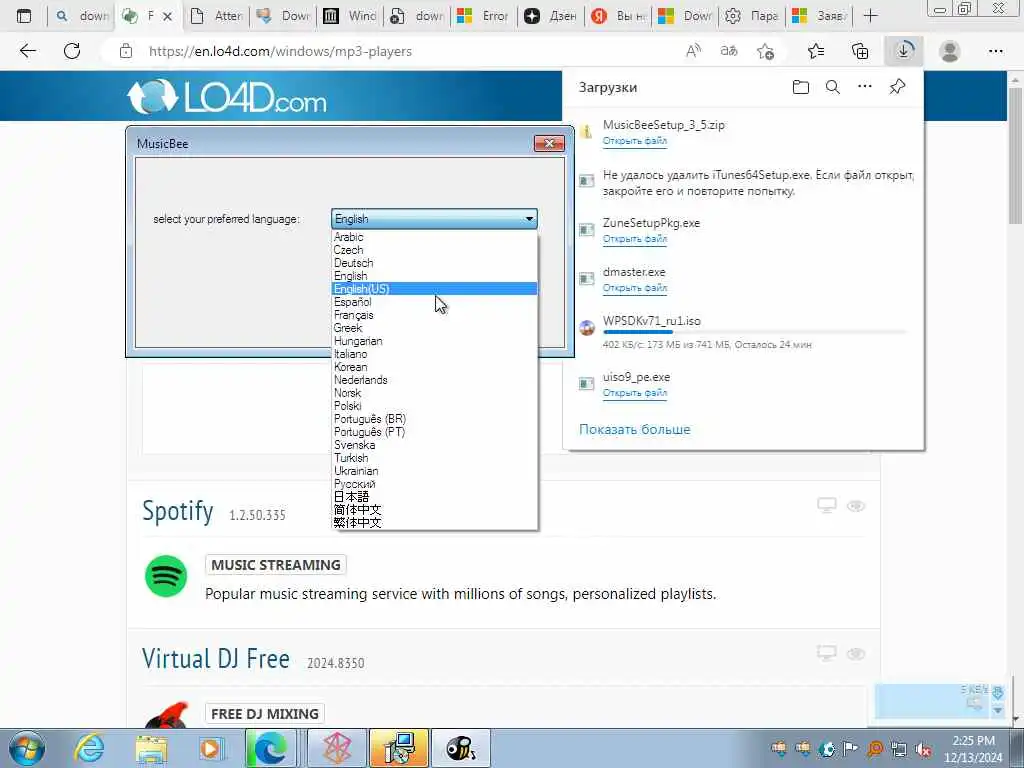Open the browser profile avatar
Viewport: 1024px width, 768px height.
(949, 51)
